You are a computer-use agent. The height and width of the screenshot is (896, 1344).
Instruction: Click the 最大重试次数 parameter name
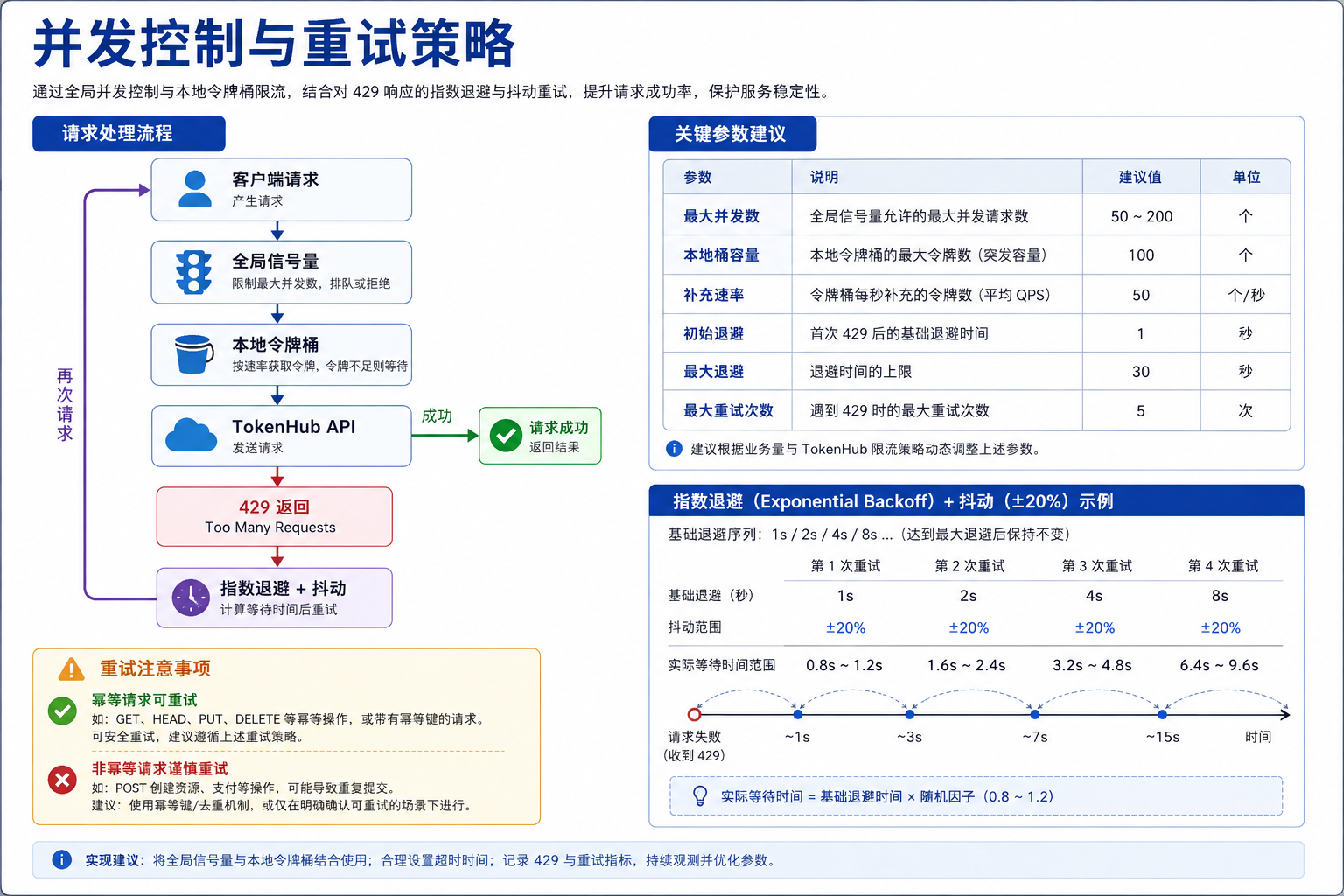coord(728,410)
